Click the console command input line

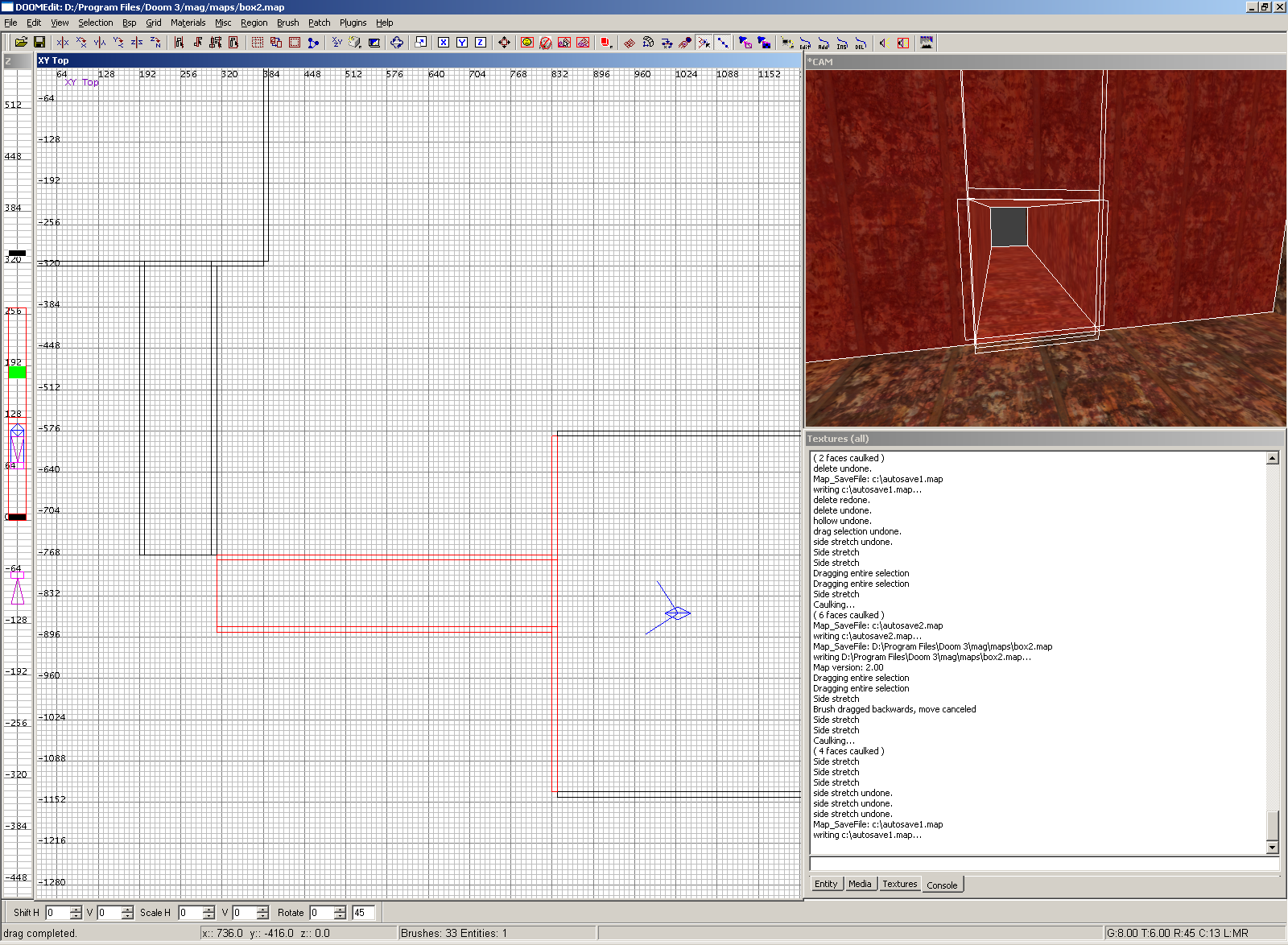coord(1044,864)
